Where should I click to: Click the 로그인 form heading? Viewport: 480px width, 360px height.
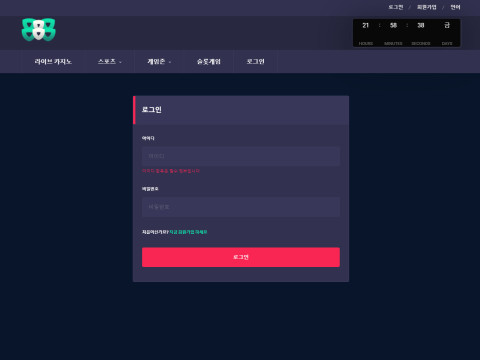click(x=152, y=110)
